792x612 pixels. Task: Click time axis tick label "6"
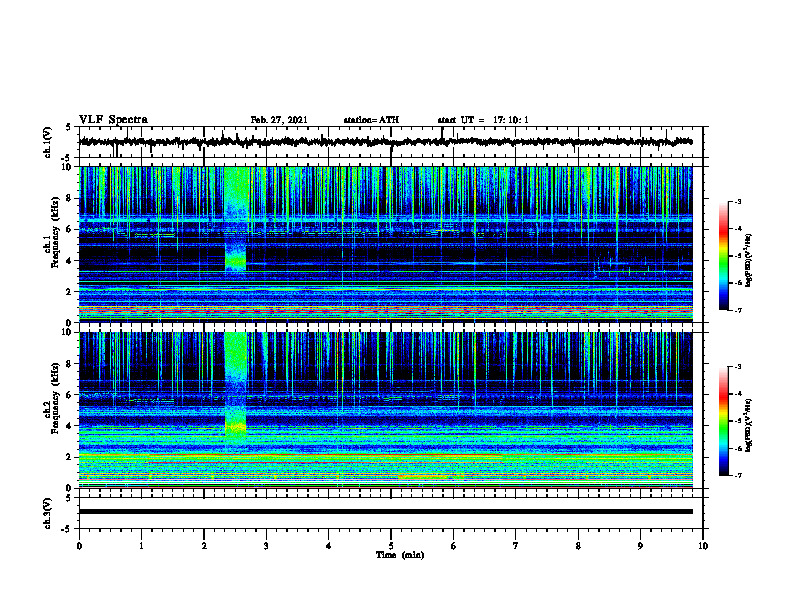pyautogui.click(x=454, y=546)
